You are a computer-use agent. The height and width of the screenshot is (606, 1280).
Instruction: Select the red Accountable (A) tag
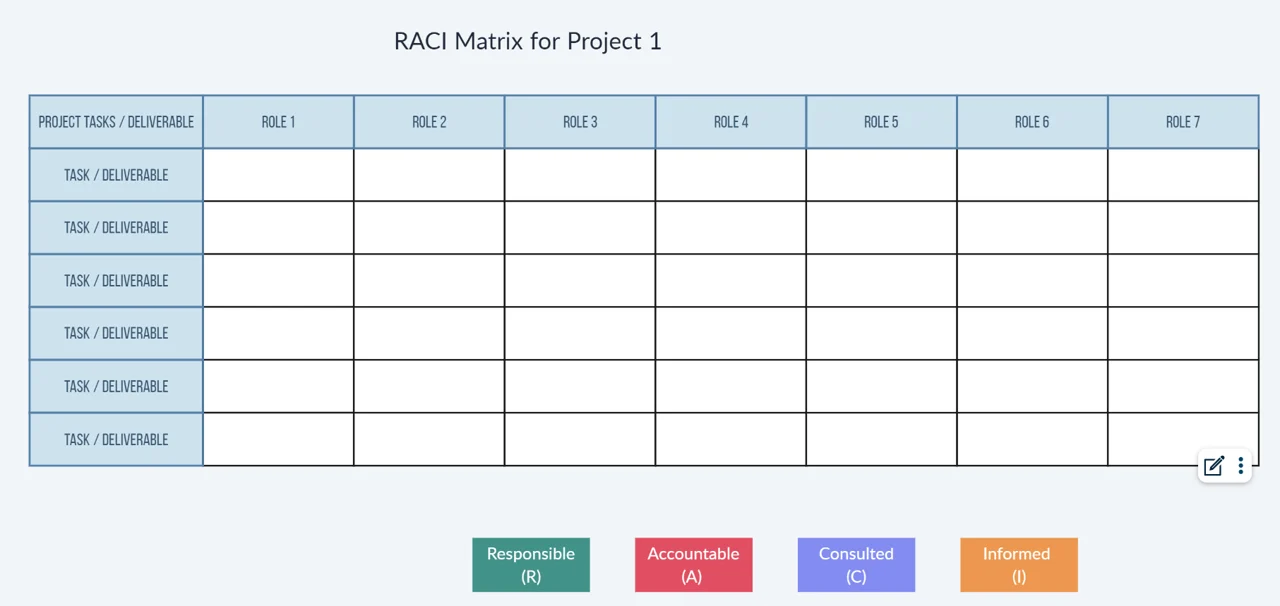(x=693, y=565)
